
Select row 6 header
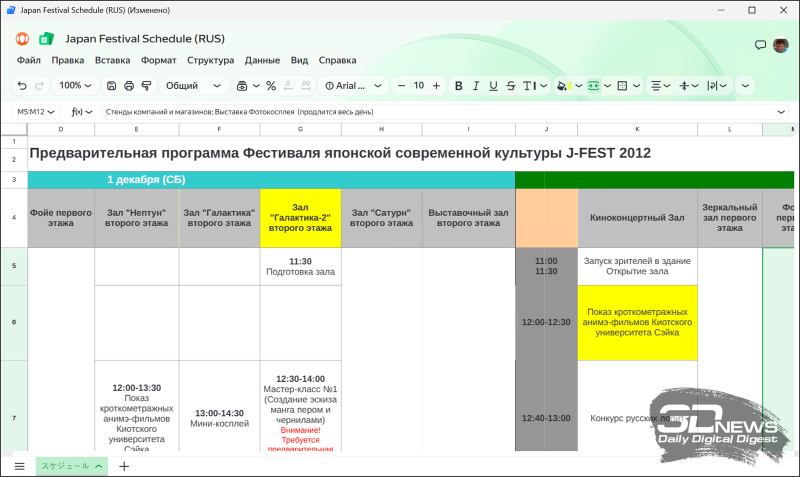point(14,322)
